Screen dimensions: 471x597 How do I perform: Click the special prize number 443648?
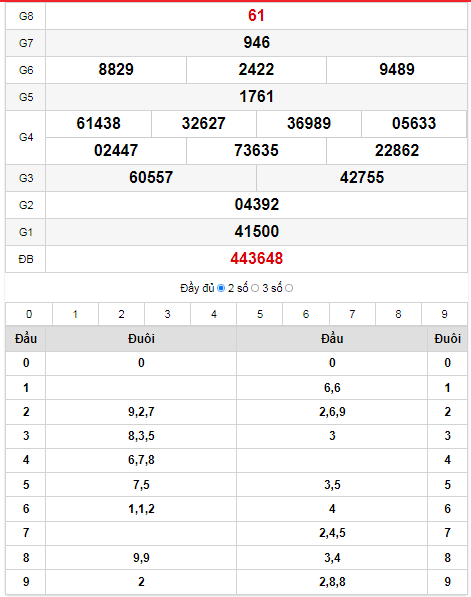[x=257, y=259]
